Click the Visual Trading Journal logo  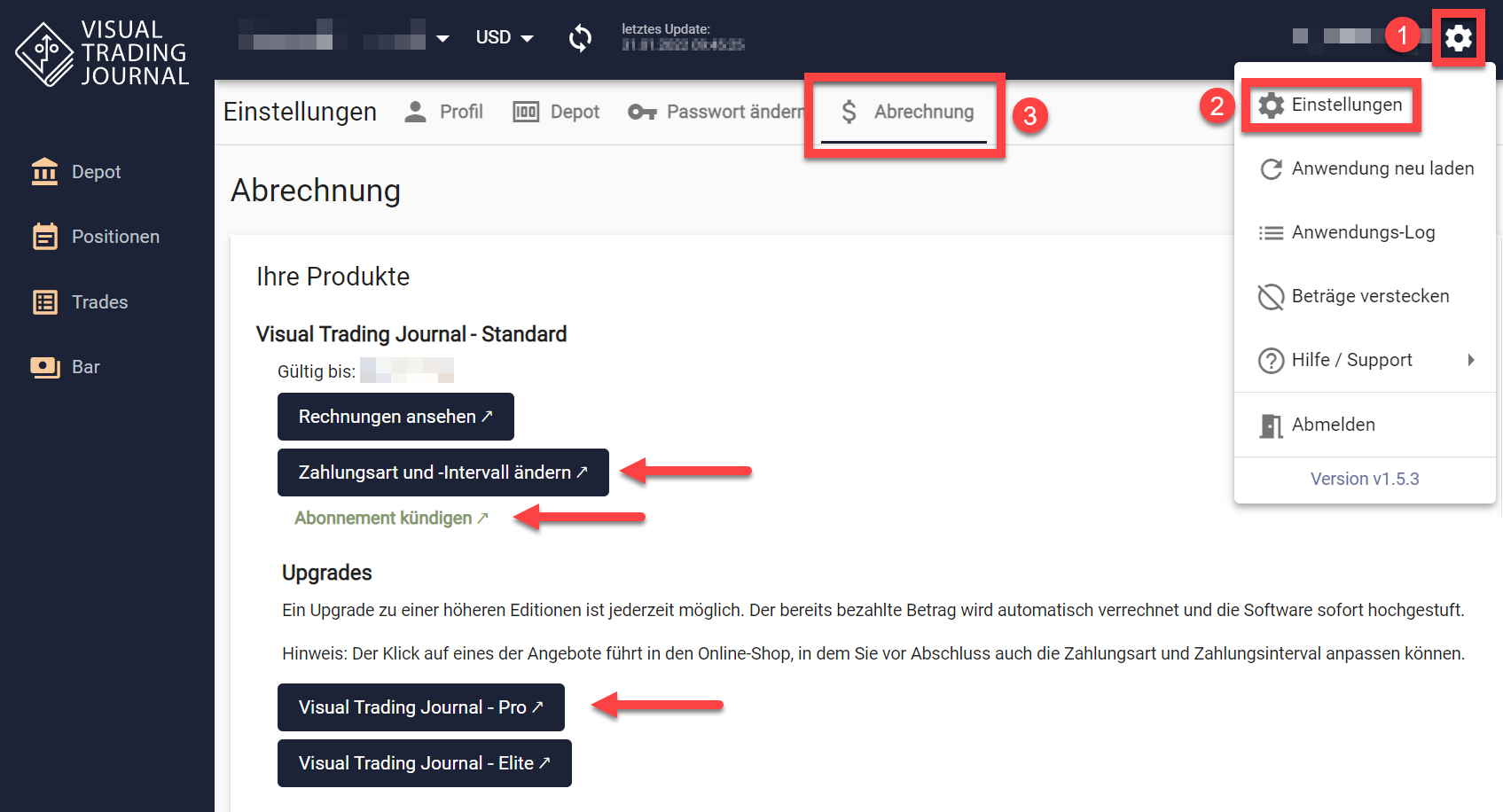click(x=103, y=53)
